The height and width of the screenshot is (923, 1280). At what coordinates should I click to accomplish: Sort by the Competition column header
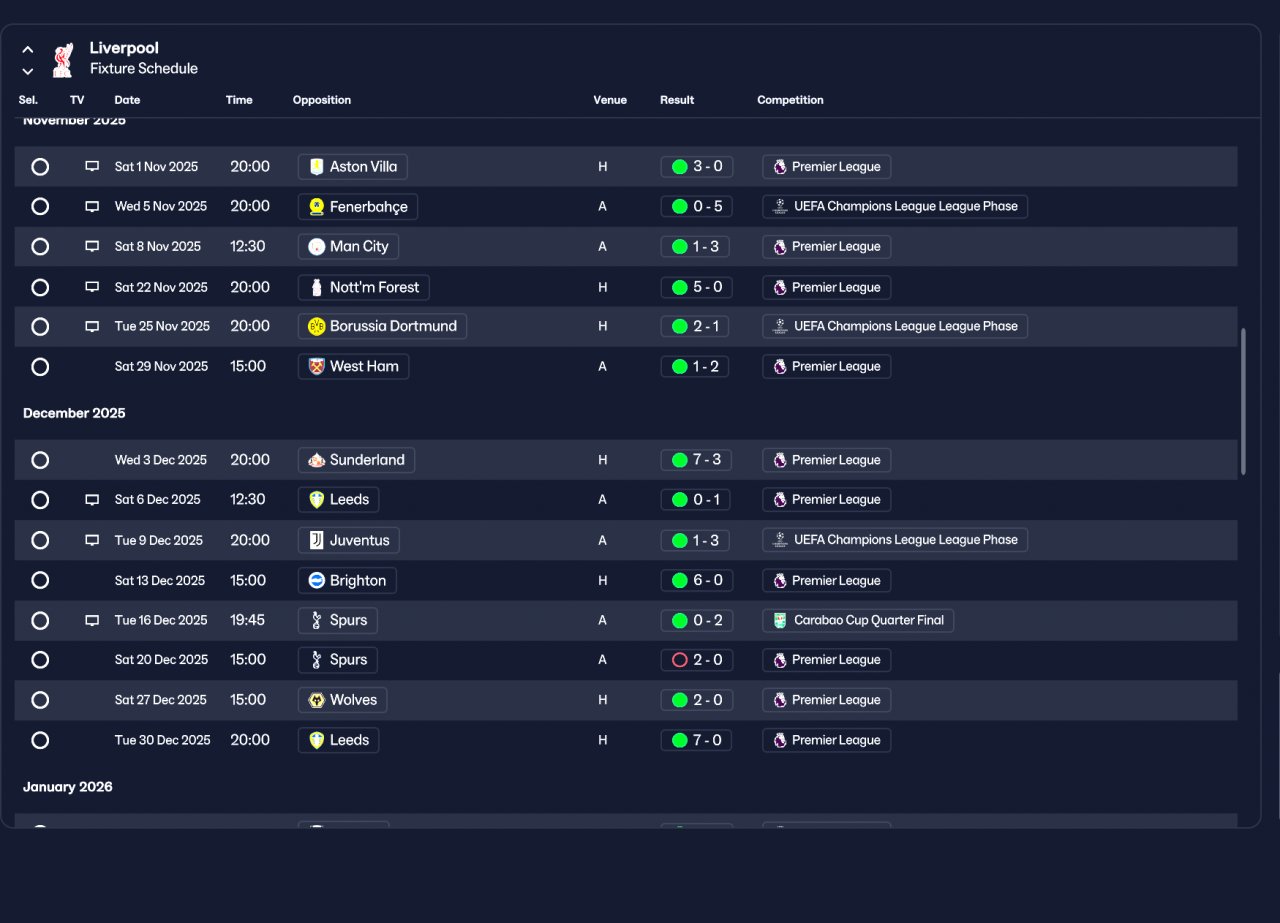coord(790,100)
